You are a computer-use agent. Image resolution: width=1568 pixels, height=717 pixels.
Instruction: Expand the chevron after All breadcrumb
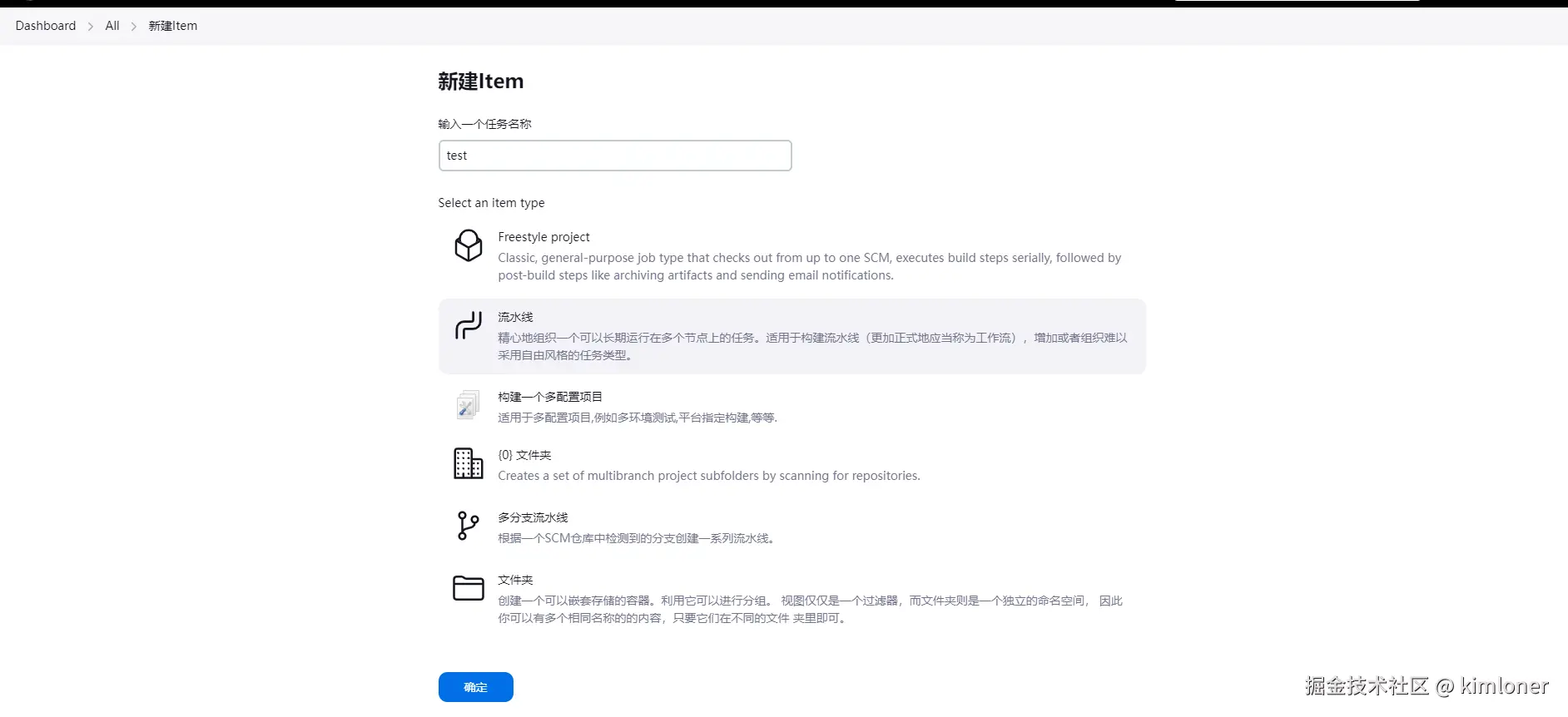pyautogui.click(x=134, y=27)
